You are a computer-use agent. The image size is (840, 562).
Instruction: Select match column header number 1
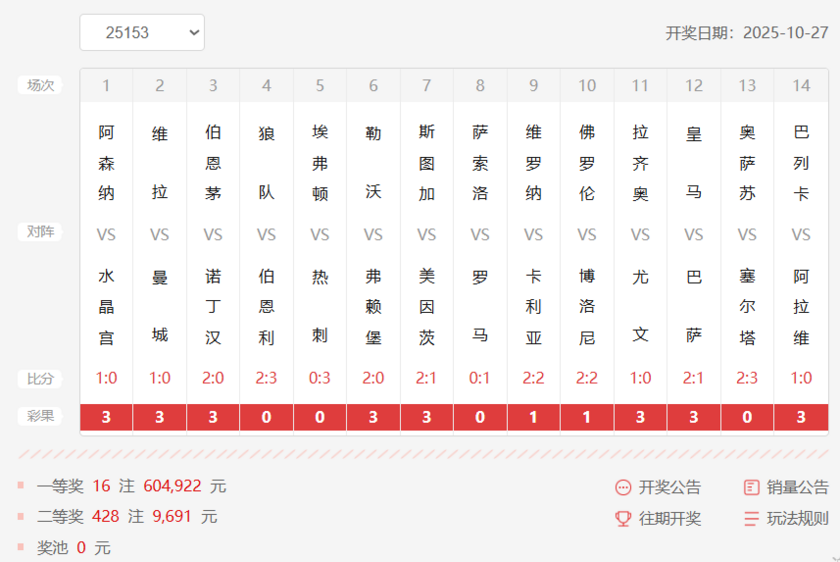pyautogui.click(x=106, y=86)
